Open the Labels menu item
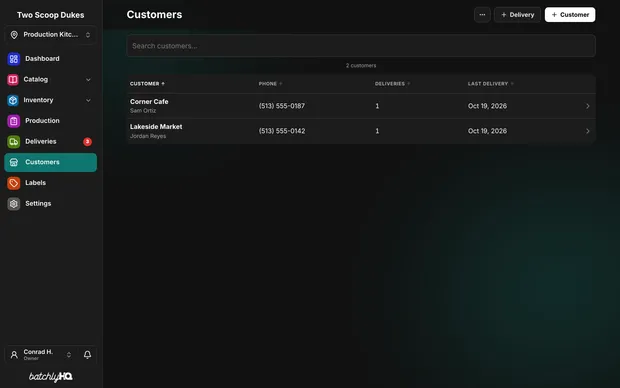This screenshot has width=620, height=388. (50, 183)
